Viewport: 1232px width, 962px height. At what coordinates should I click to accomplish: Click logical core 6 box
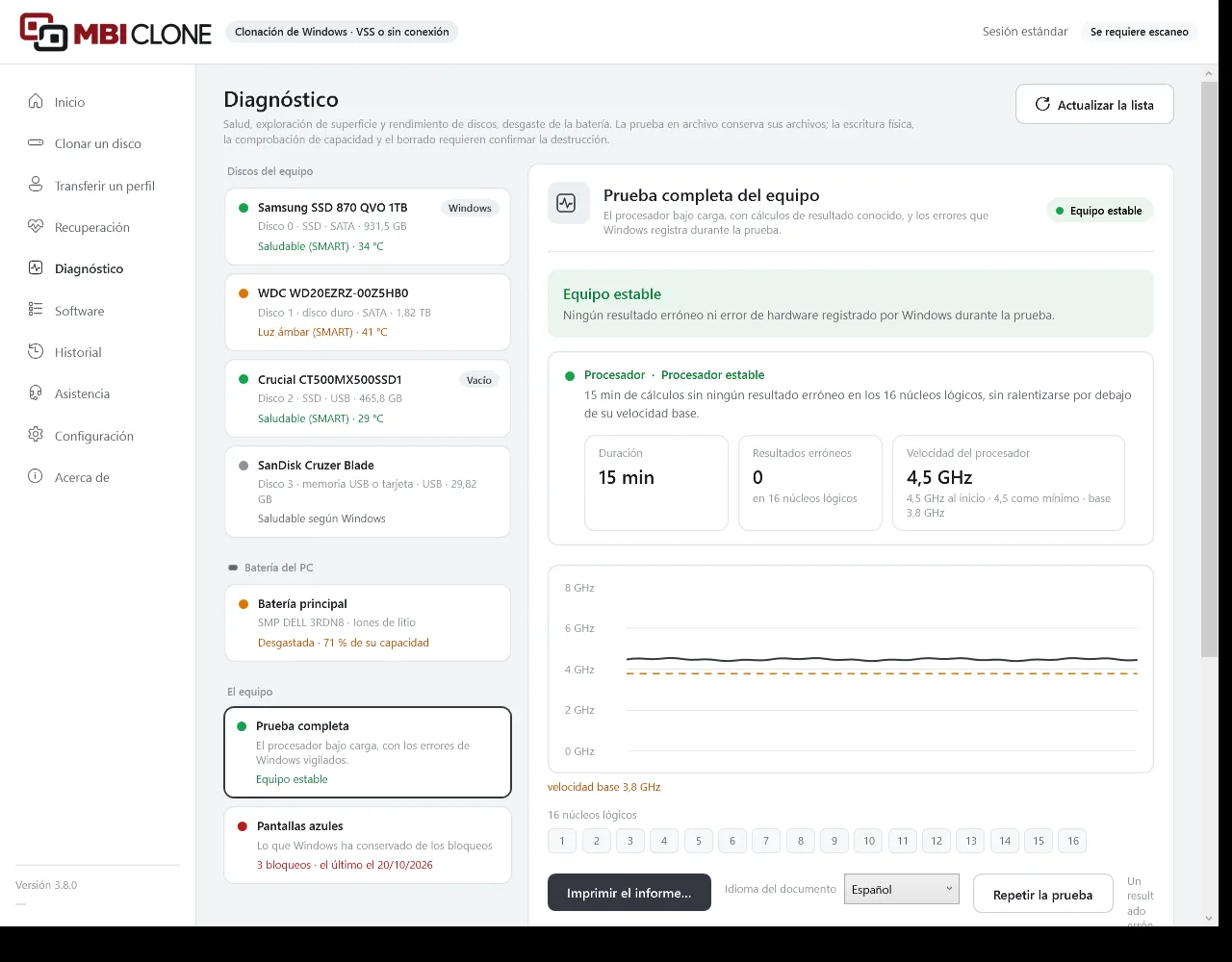[732, 841]
